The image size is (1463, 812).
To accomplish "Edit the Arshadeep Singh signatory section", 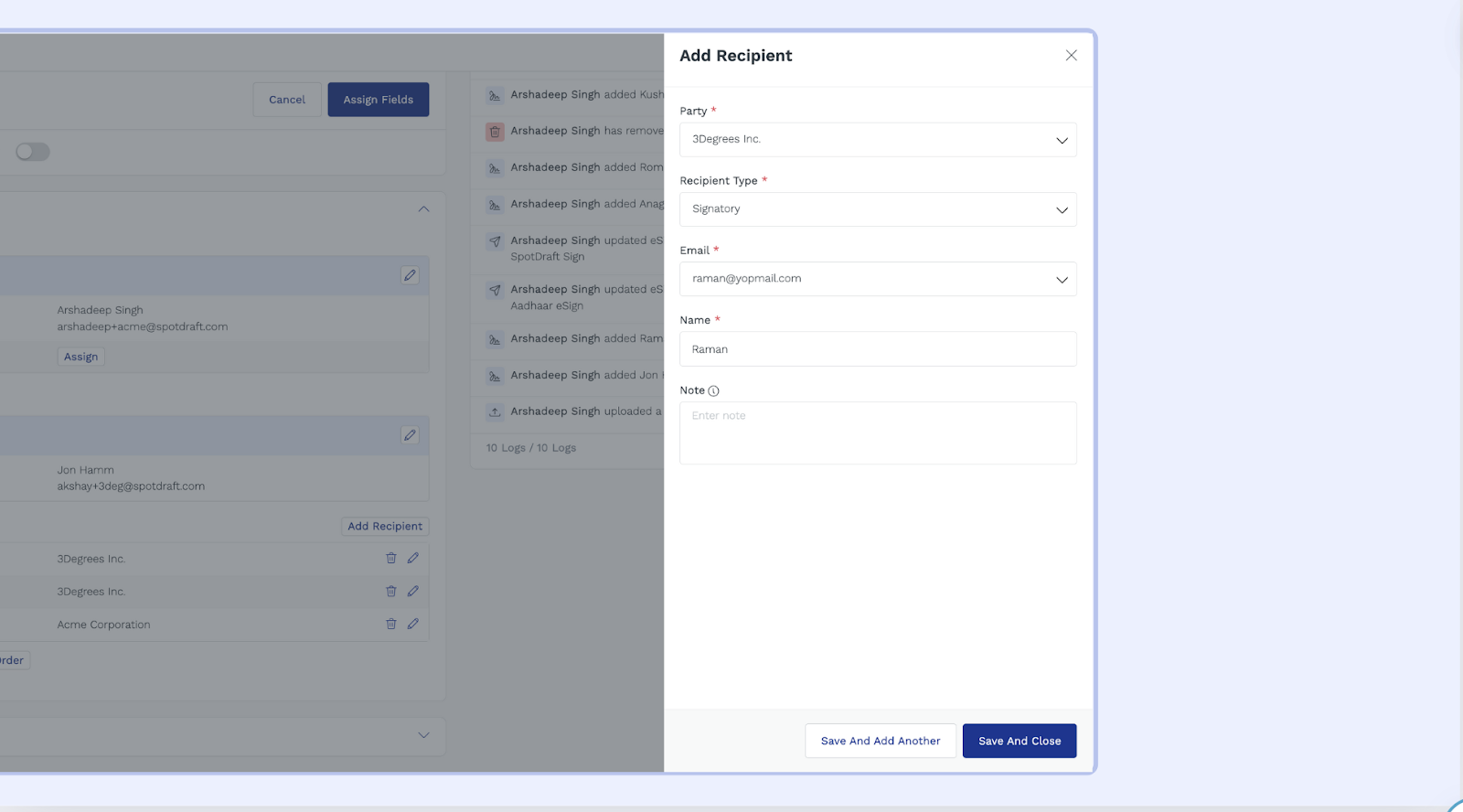I will (410, 275).
